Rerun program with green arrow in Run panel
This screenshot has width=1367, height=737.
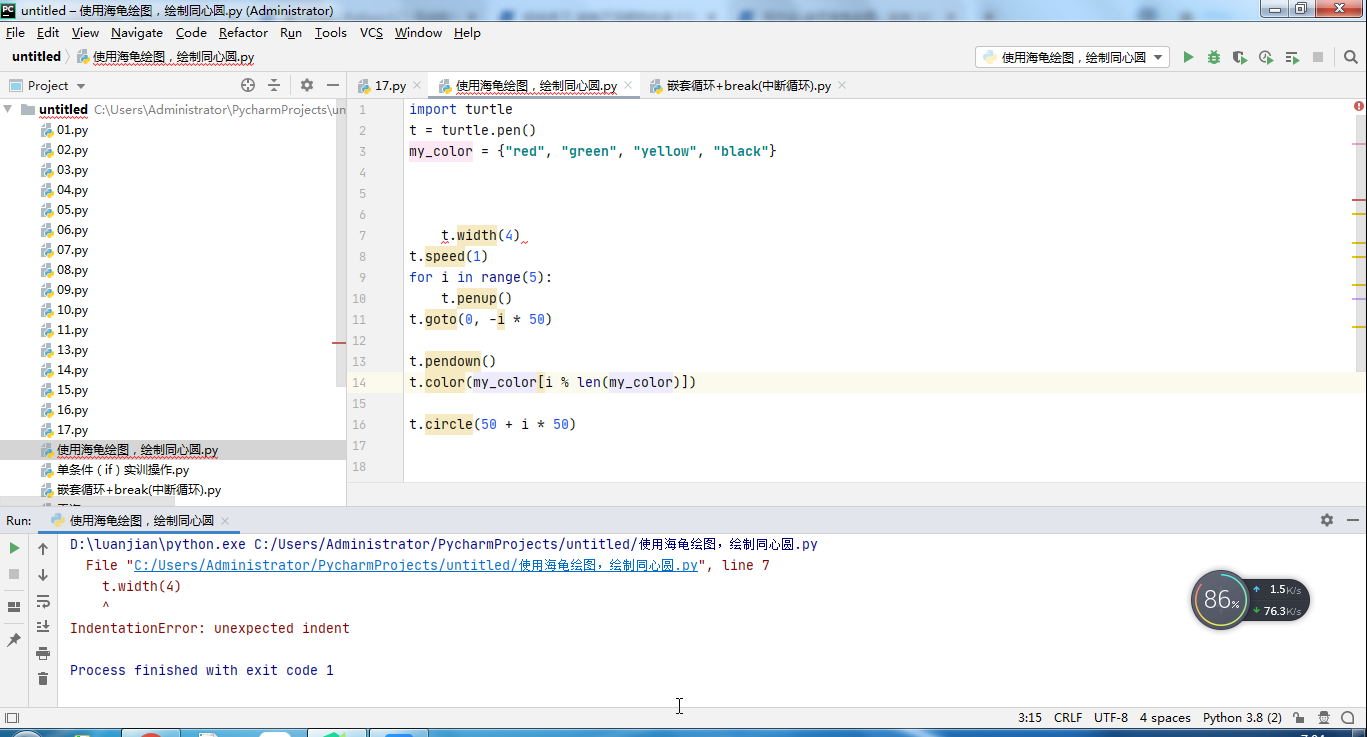(14, 549)
